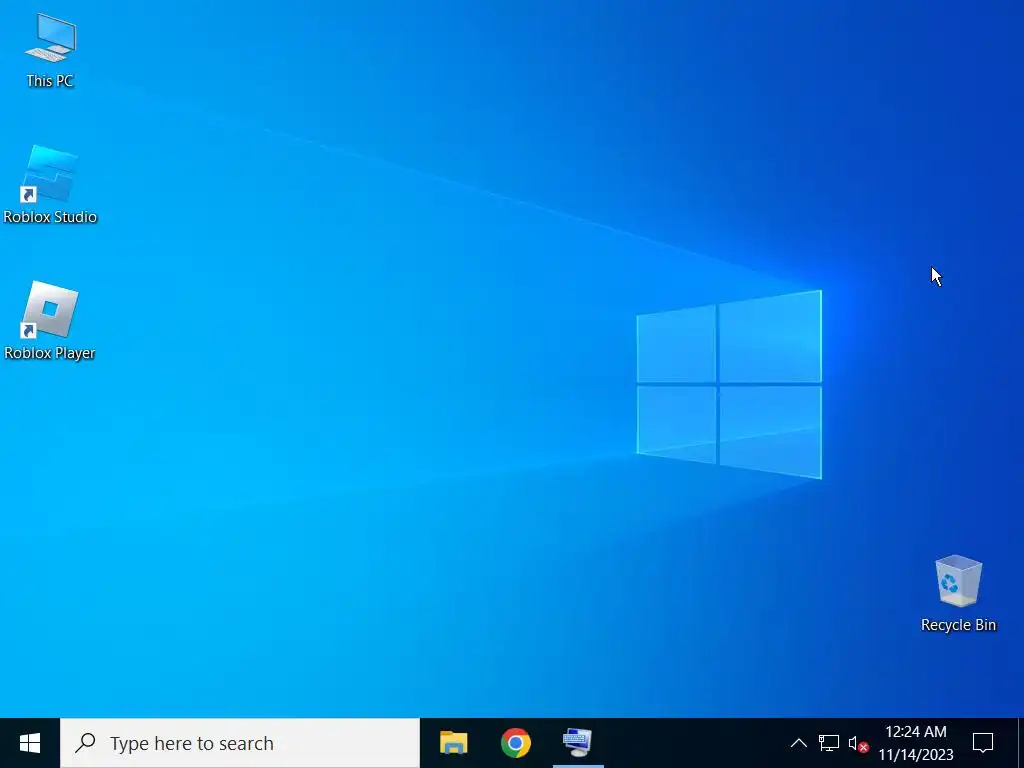Open the Windows Start menu
The width and height of the screenshot is (1024, 768).
(x=30, y=743)
